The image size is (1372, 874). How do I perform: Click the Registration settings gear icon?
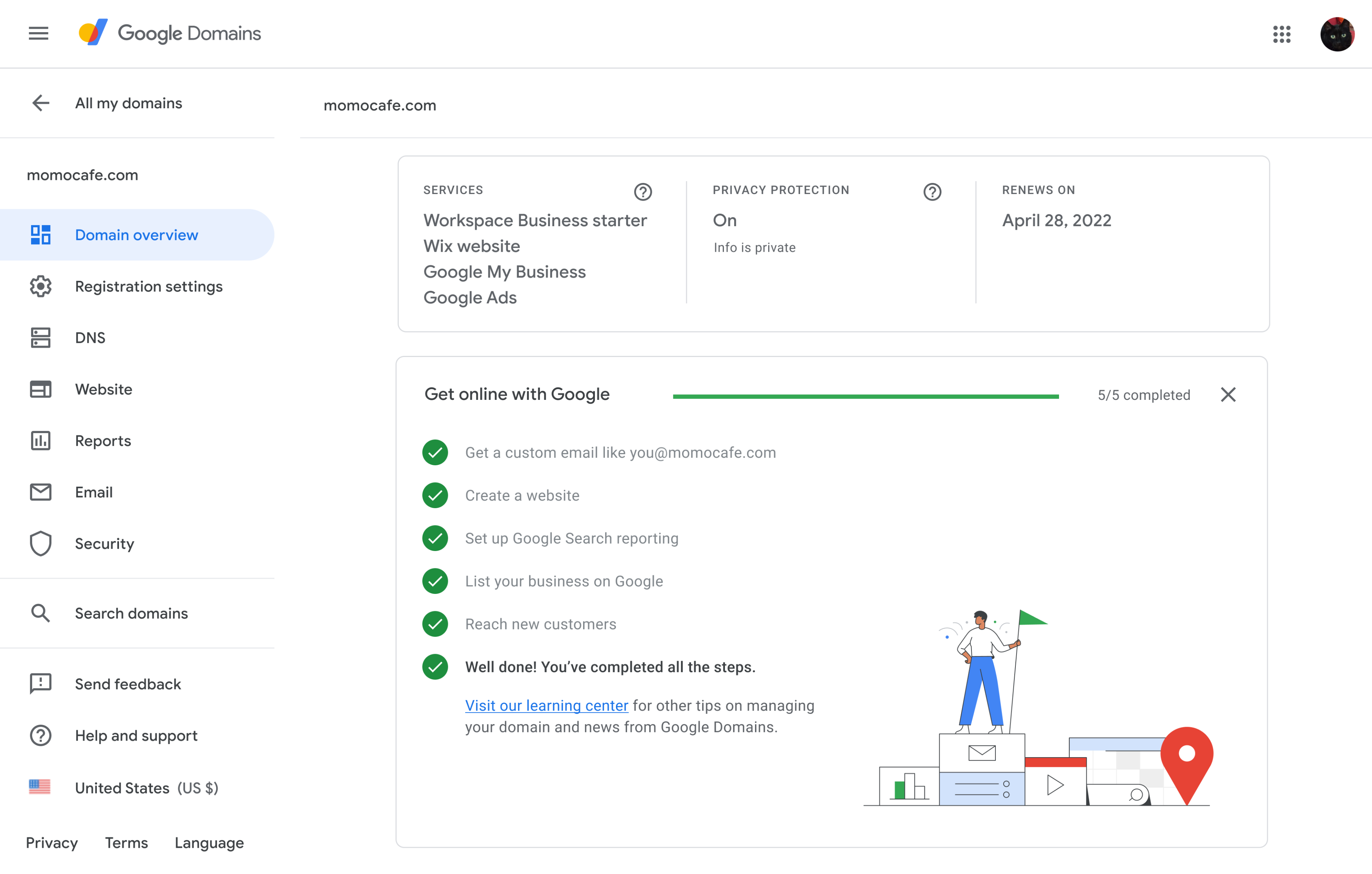(x=40, y=286)
